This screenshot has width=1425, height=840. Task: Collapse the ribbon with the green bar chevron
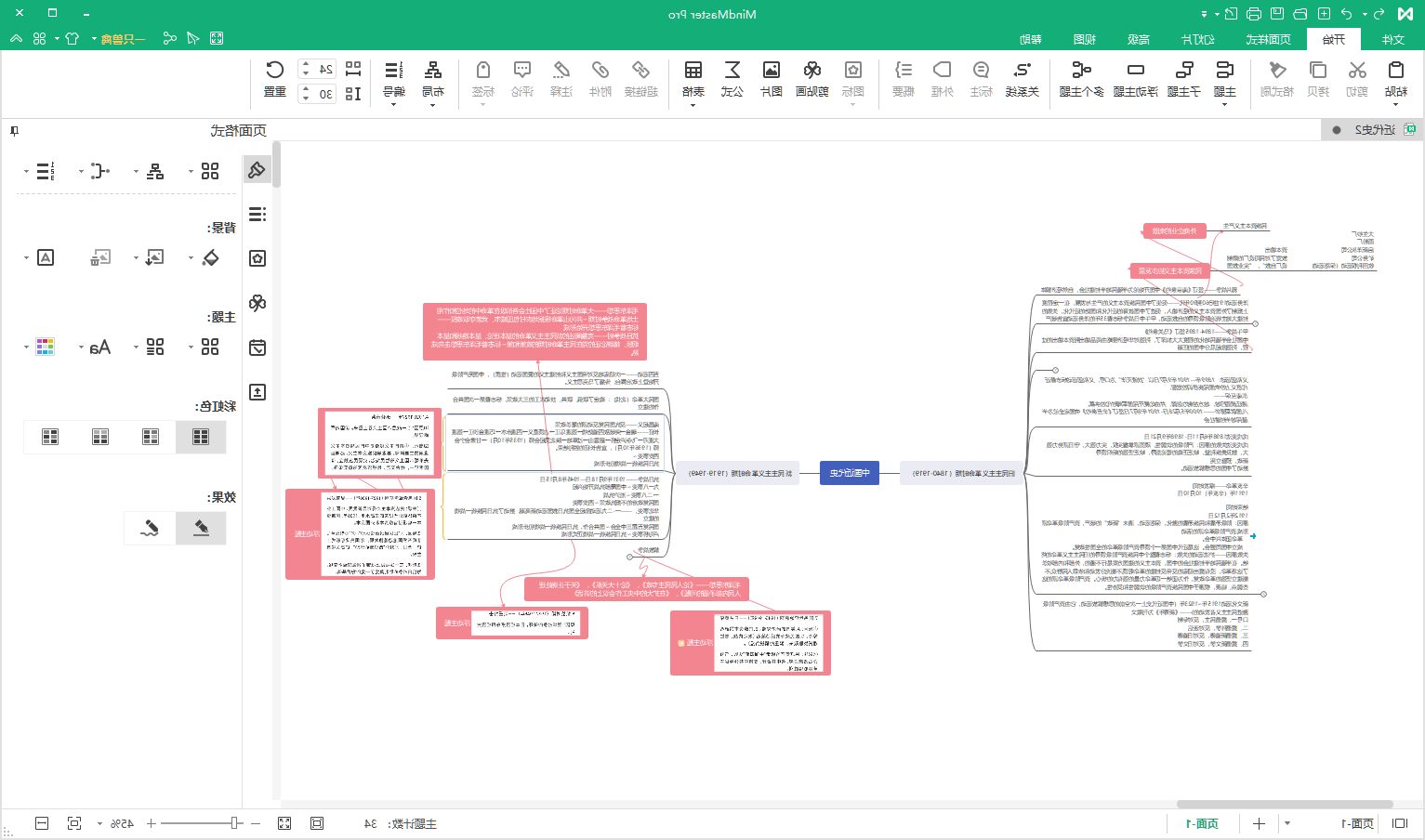point(16,38)
